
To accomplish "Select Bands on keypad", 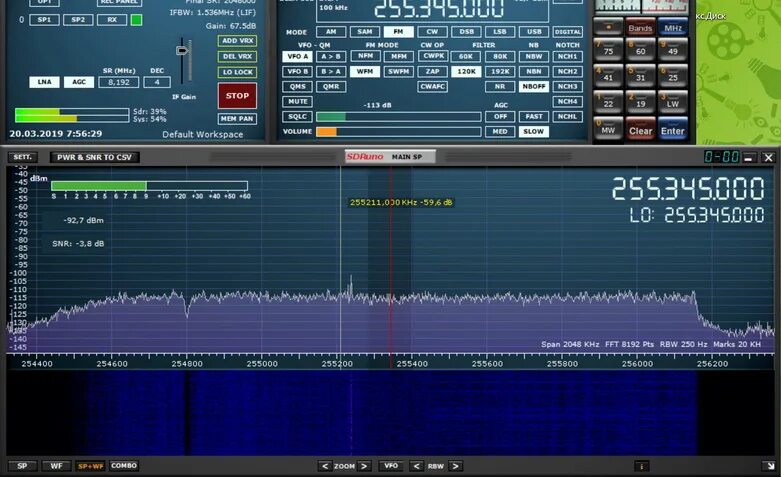I will [x=640, y=27].
